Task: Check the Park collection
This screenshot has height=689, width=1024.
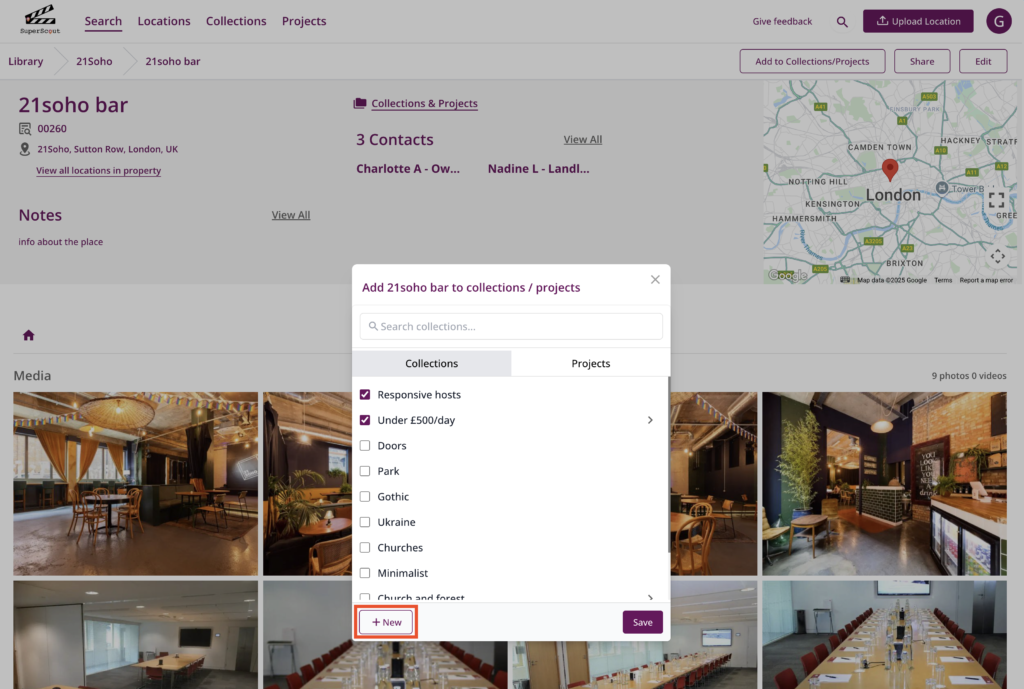Action: (x=365, y=471)
